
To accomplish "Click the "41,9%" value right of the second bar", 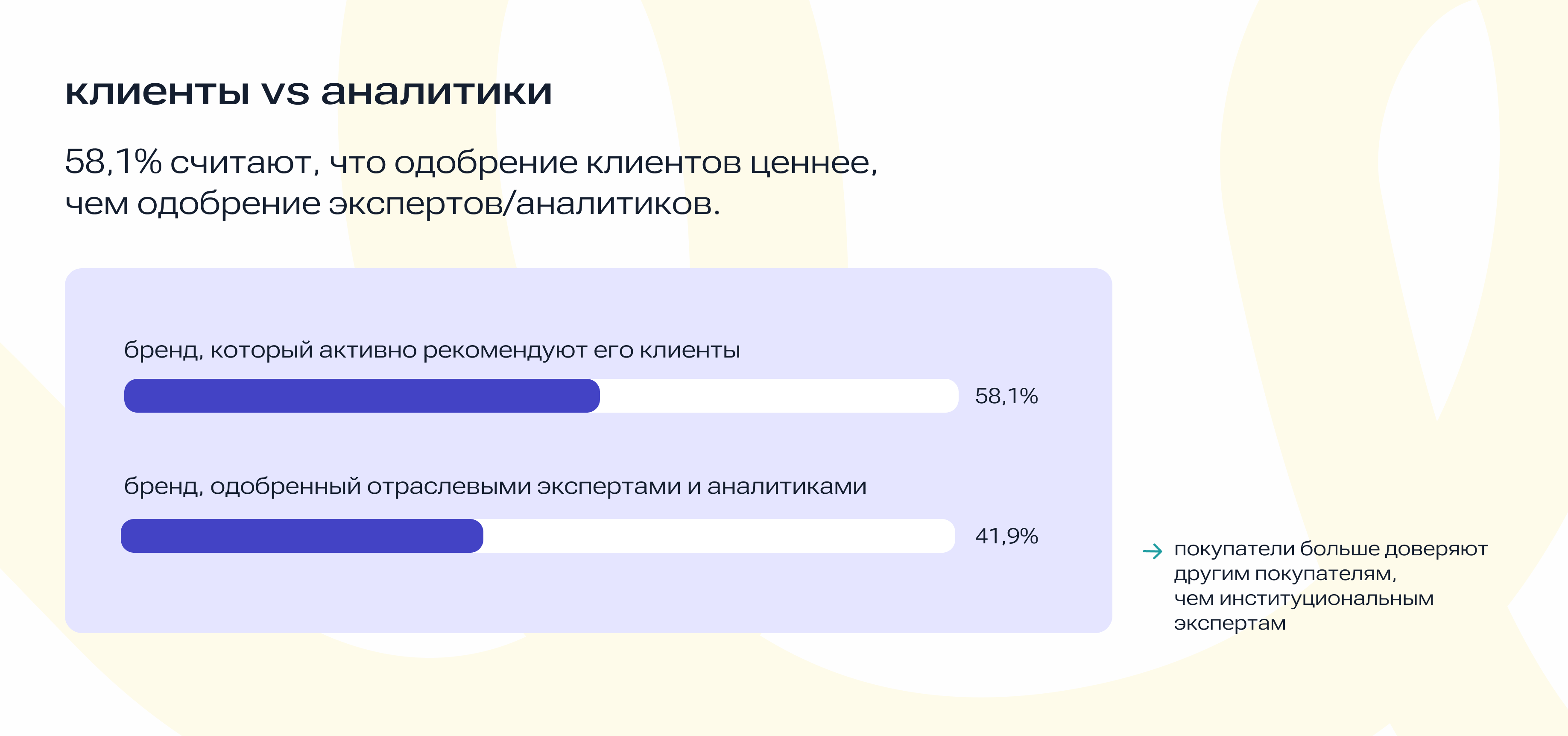I will pyautogui.click(x=1006, y=537).
